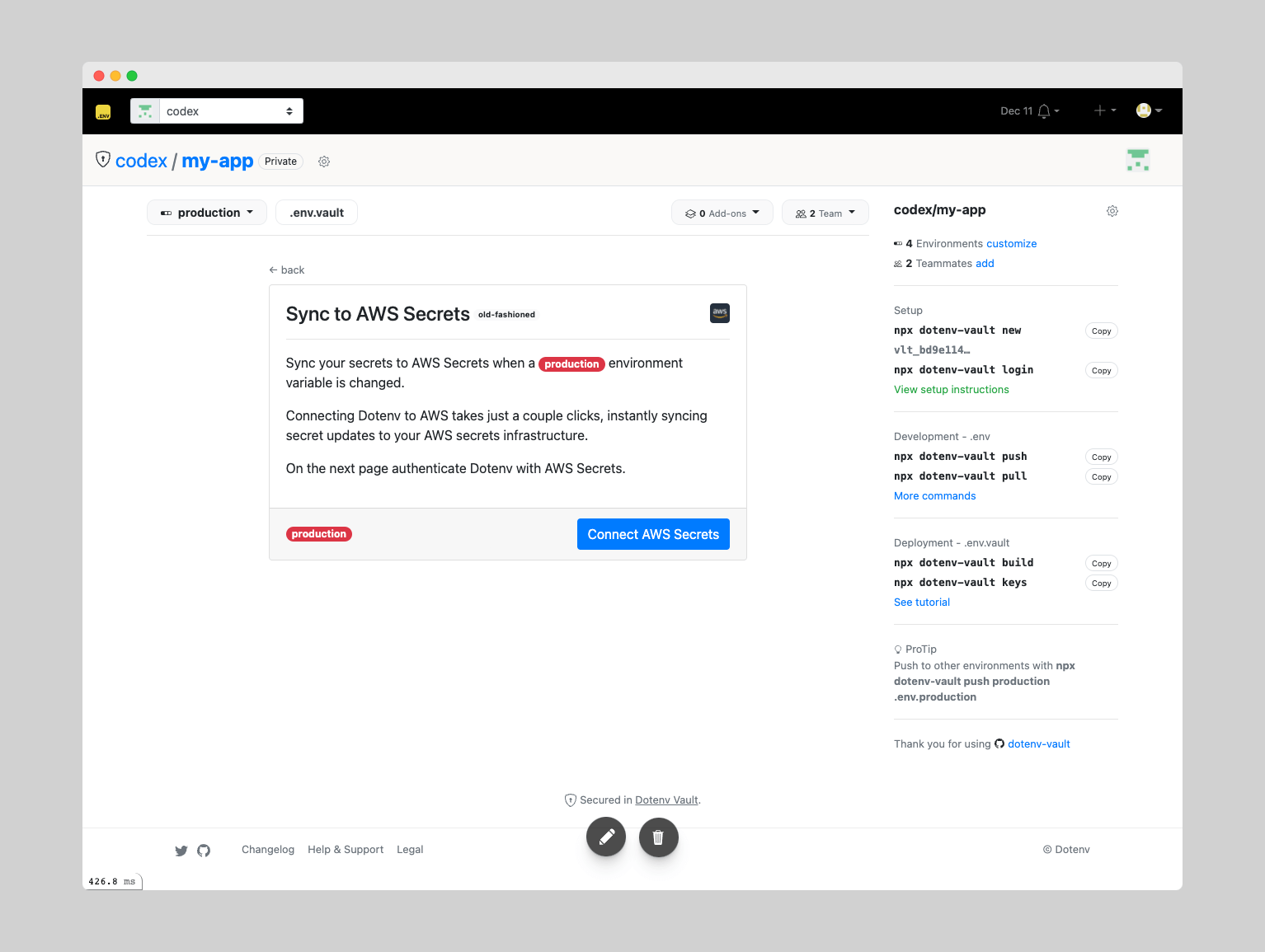This screenshot has height=952, width=1265.
Task: Click the Private badge
Action: point(280,162)
